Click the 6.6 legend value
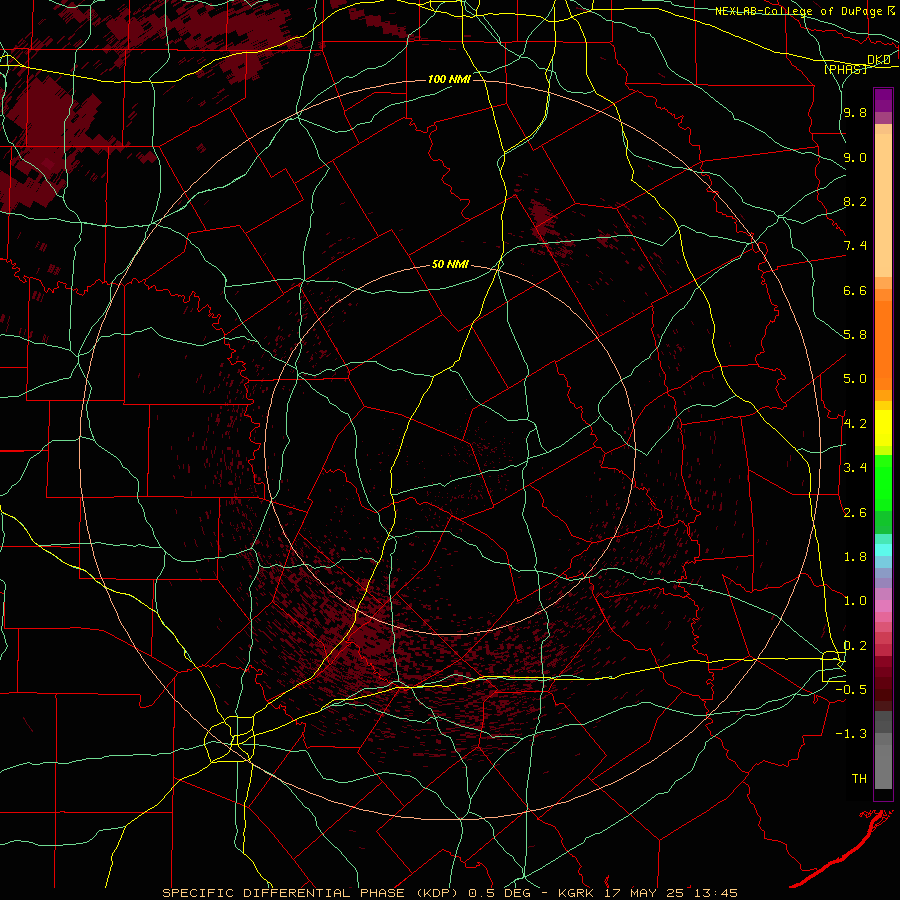The width and height of the screenshot is (900, 900). [x=855, y=290]
